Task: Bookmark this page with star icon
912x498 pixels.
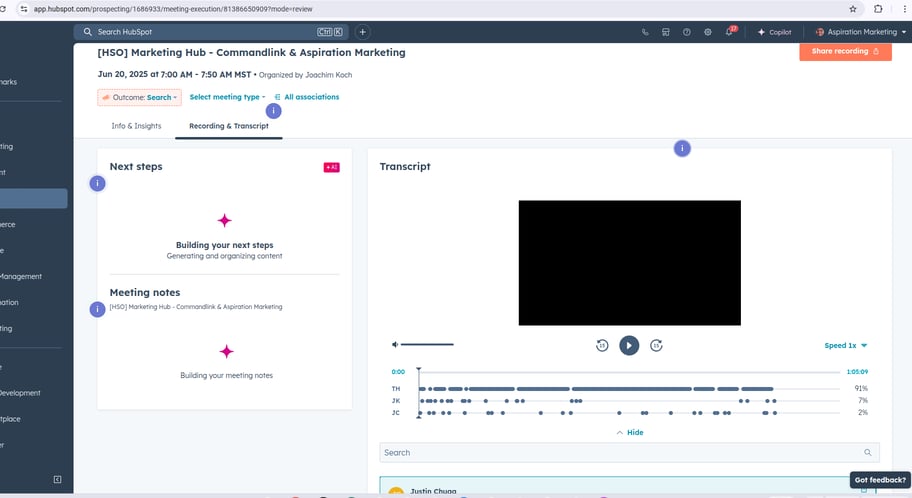Action: (852, 8)
